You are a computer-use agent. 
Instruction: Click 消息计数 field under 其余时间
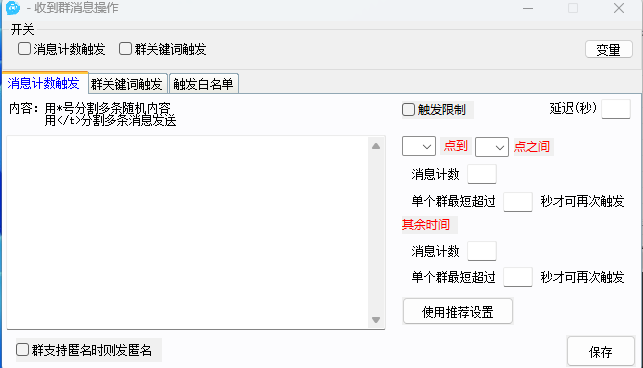482,251
